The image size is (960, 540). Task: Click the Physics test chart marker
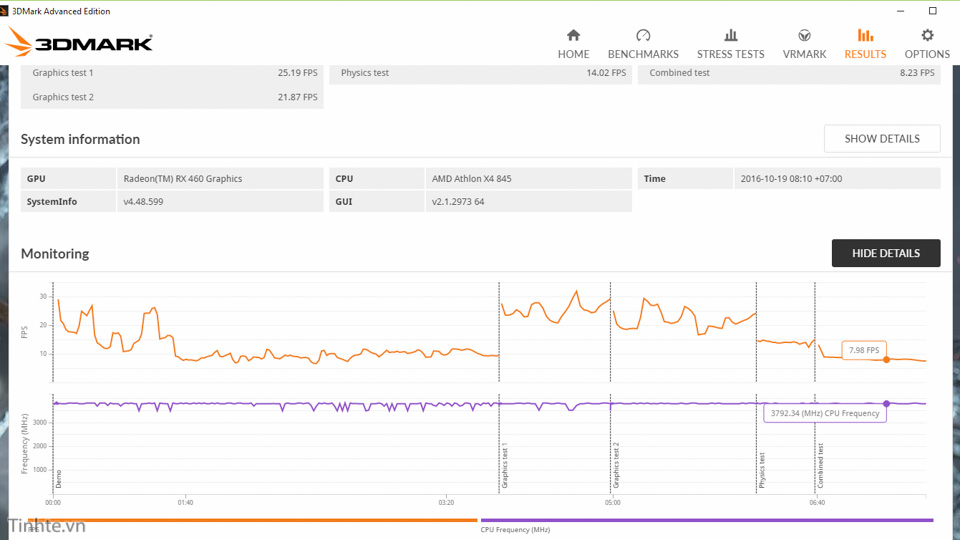(x=762, y=470)
